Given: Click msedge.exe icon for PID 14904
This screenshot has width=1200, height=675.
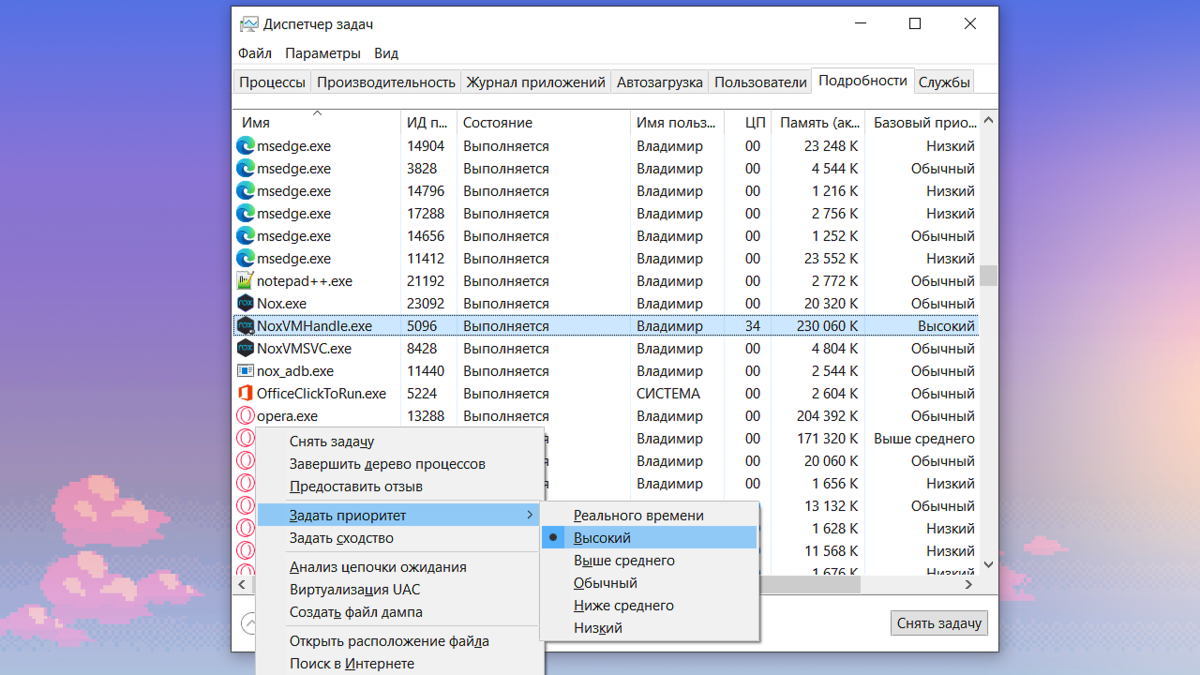Looking at the screenshot, I should pos(245,146).
